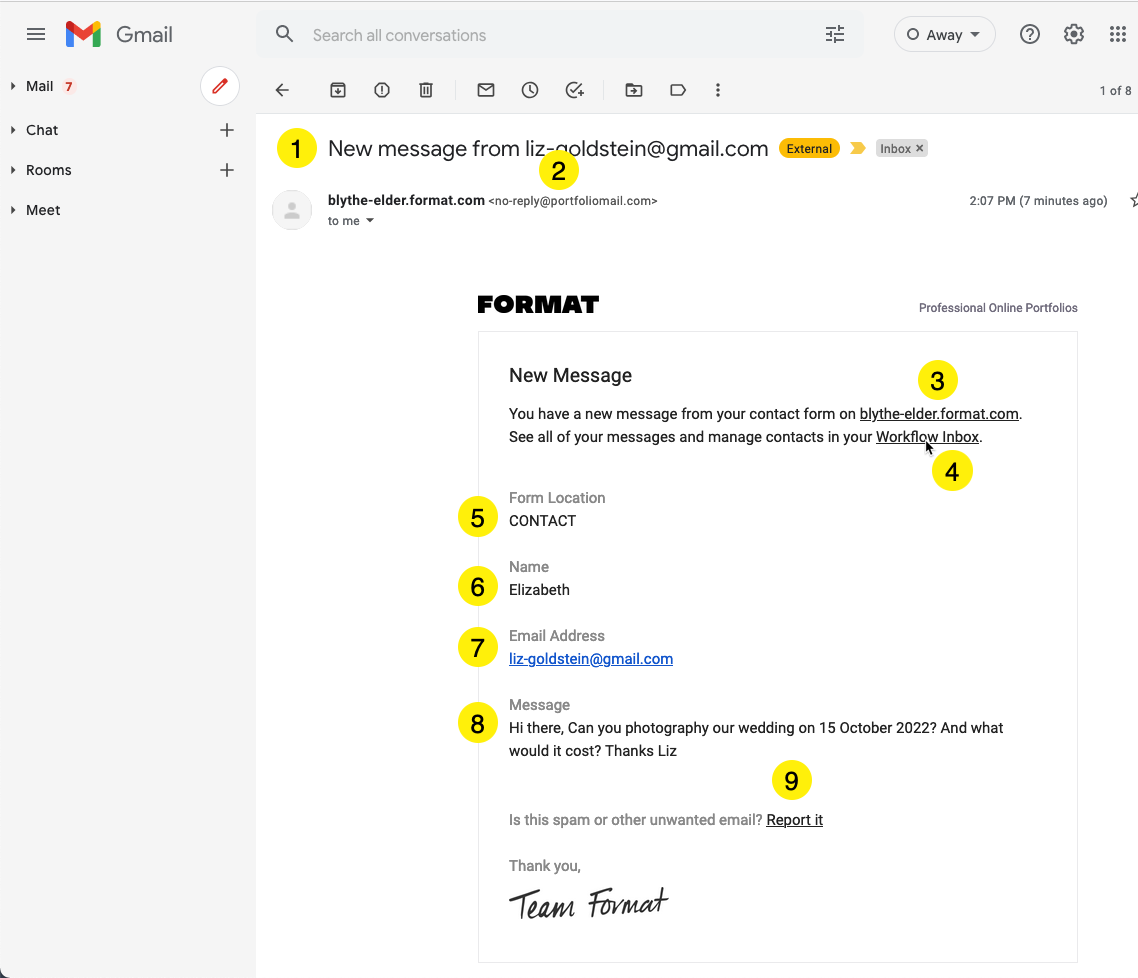Click the Gmail logo
The image size is (1138, 978).
[119, 35]
